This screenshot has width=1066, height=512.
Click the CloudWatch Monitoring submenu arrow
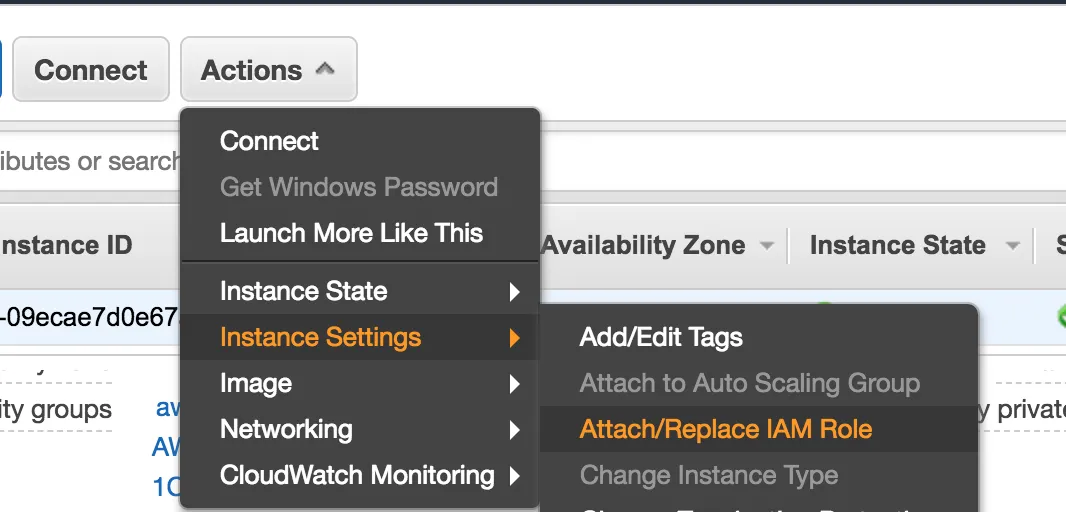[514, 476]
